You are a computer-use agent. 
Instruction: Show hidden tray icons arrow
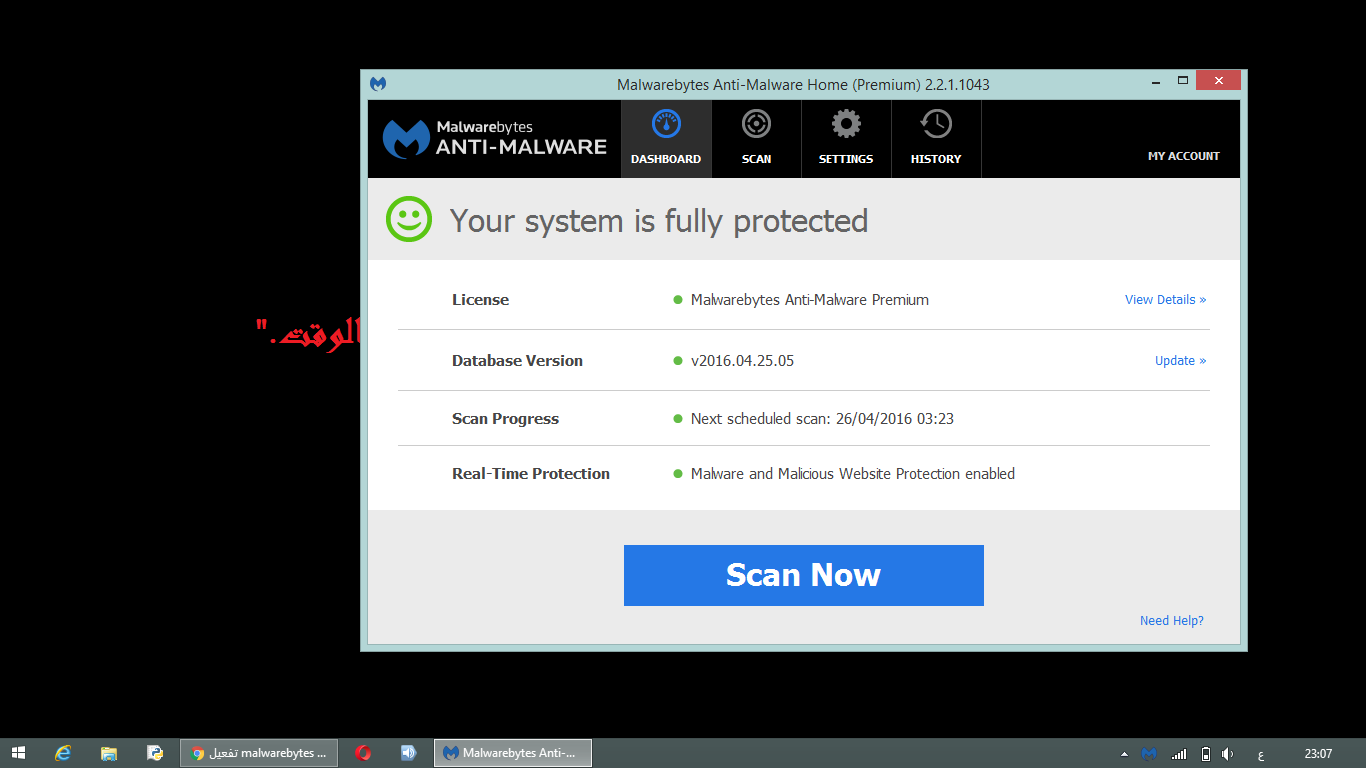(1124, 754)
